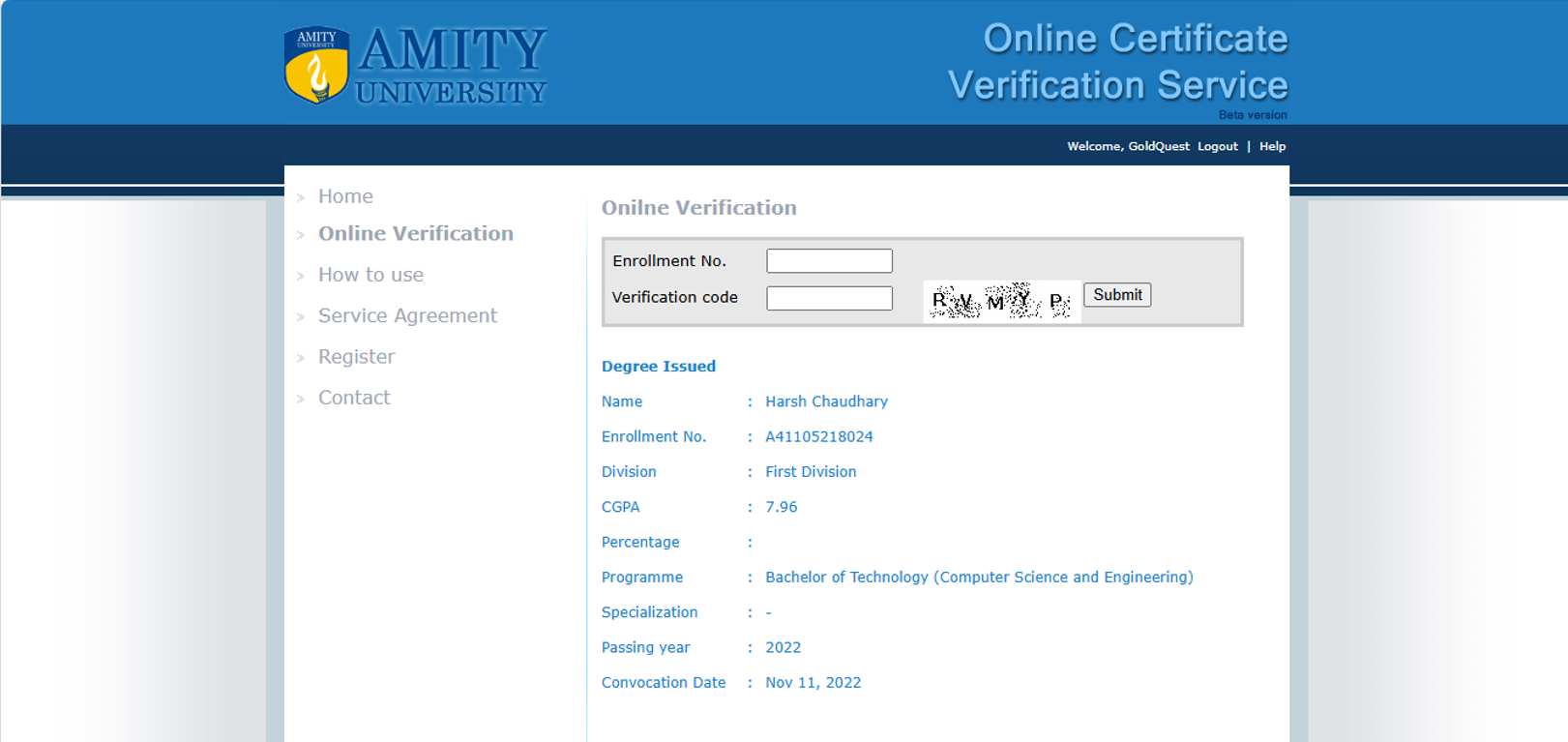The height and width of the screenshot is (742, 1568).
Task: Click the arrow bullet beside Service Agreement
Action: tap(301, 317)
